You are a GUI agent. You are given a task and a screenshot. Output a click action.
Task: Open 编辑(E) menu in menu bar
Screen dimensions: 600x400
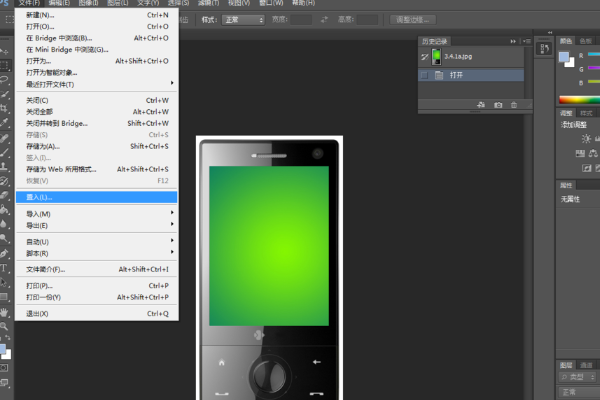coord(60,3)
